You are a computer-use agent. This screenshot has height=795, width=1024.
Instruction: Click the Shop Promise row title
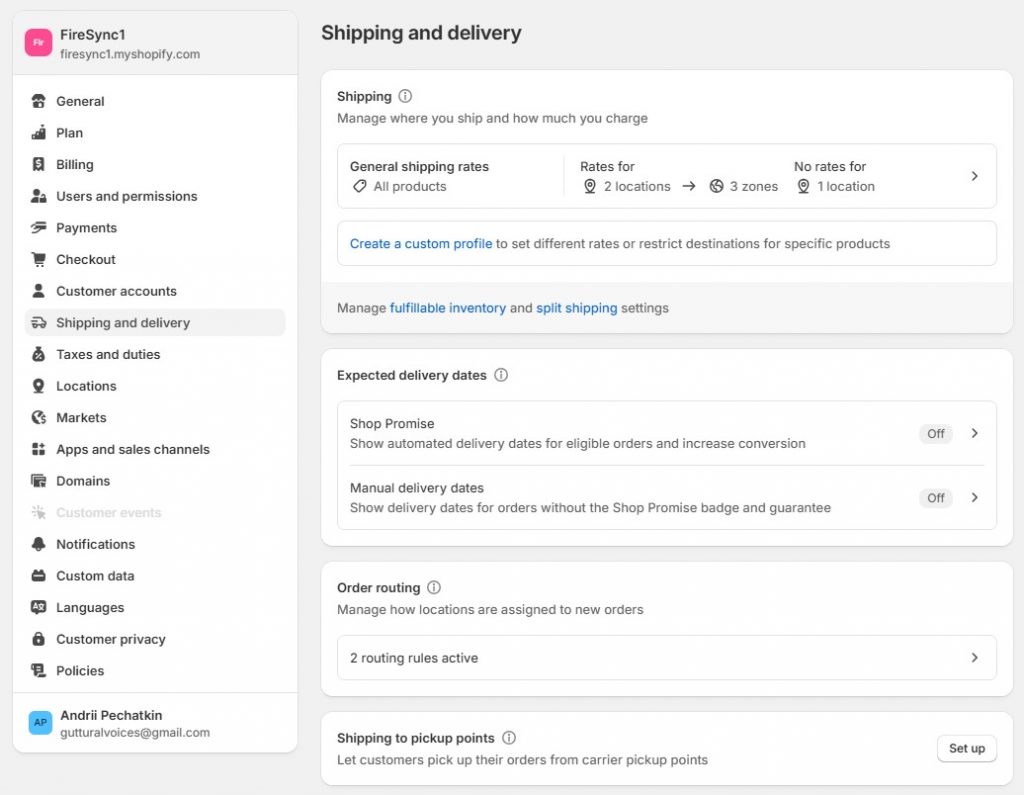pyautogui.click(x=392, y=423)
